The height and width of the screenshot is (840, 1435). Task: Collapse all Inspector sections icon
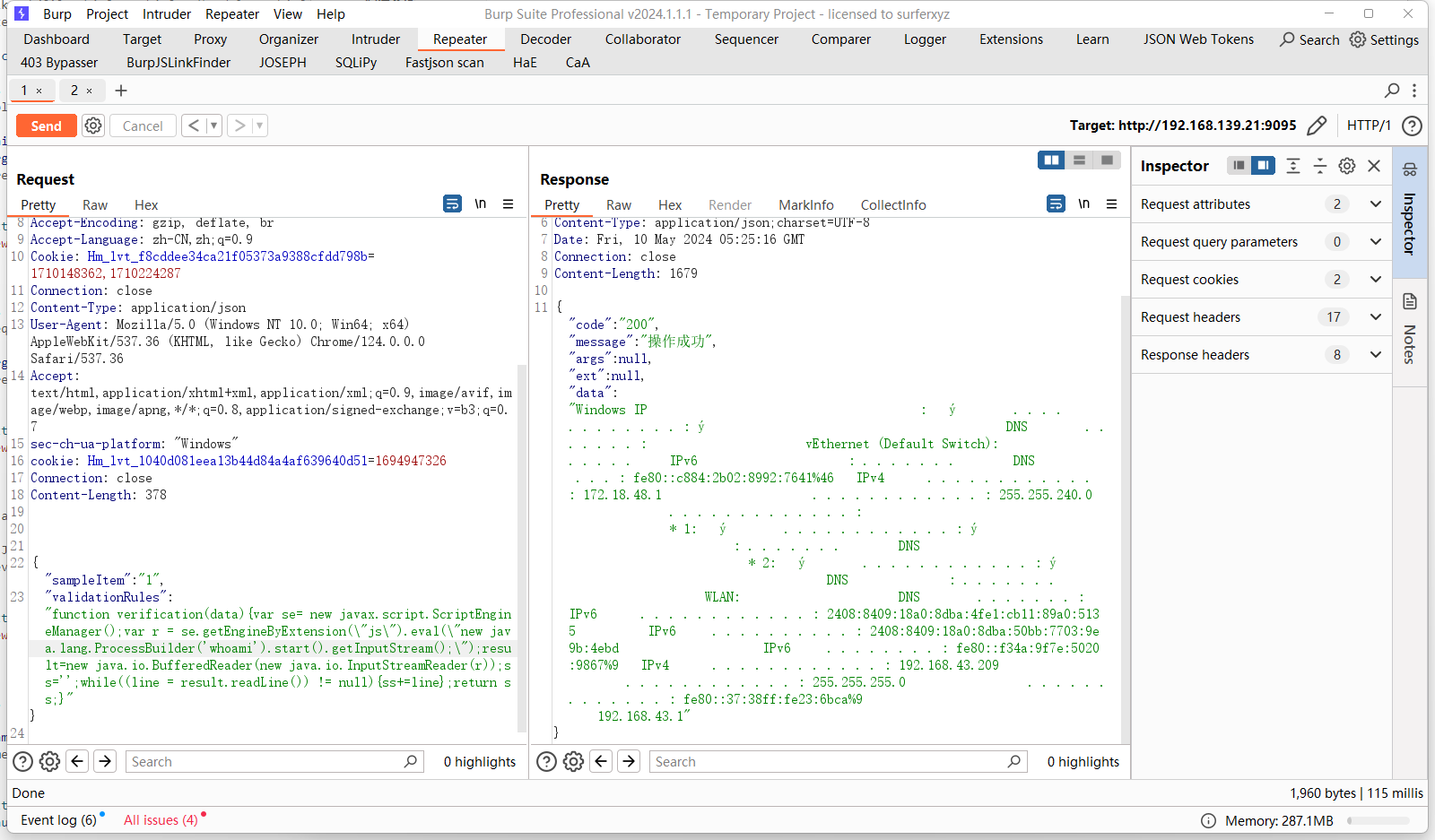[1320, 166]
